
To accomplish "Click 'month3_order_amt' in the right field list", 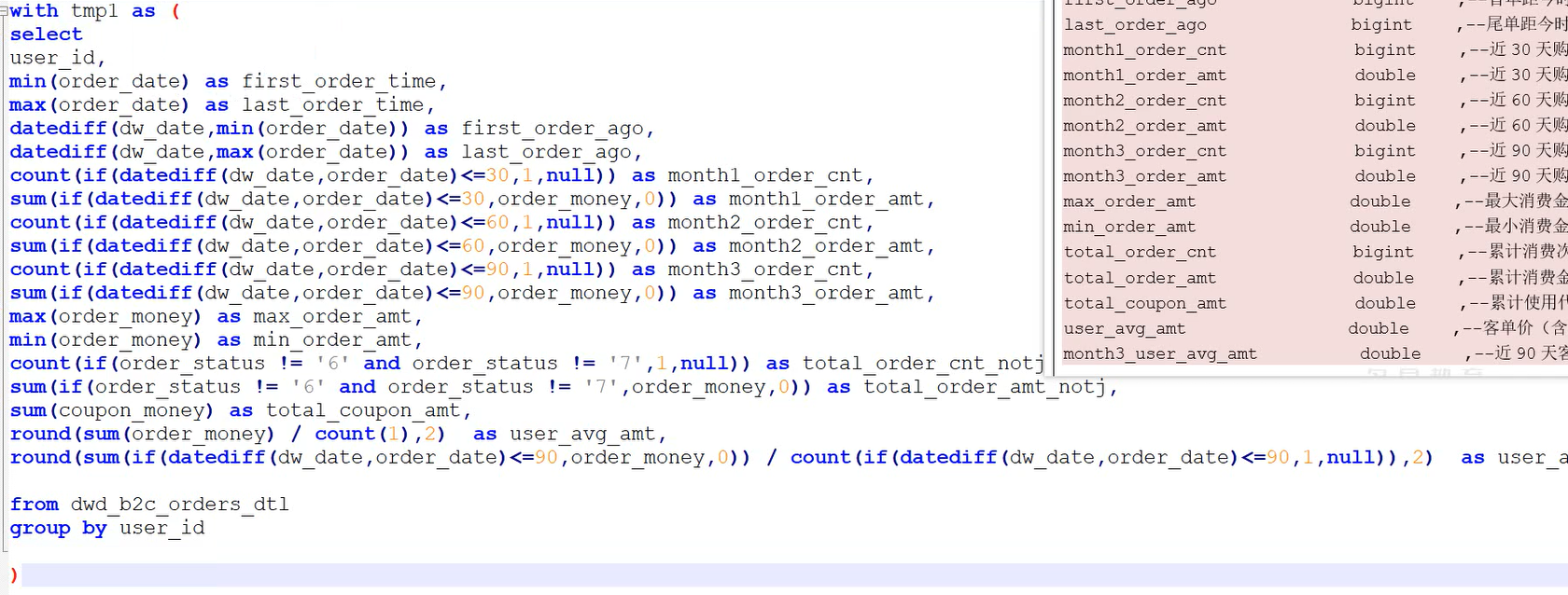I will coord(1144,176).
